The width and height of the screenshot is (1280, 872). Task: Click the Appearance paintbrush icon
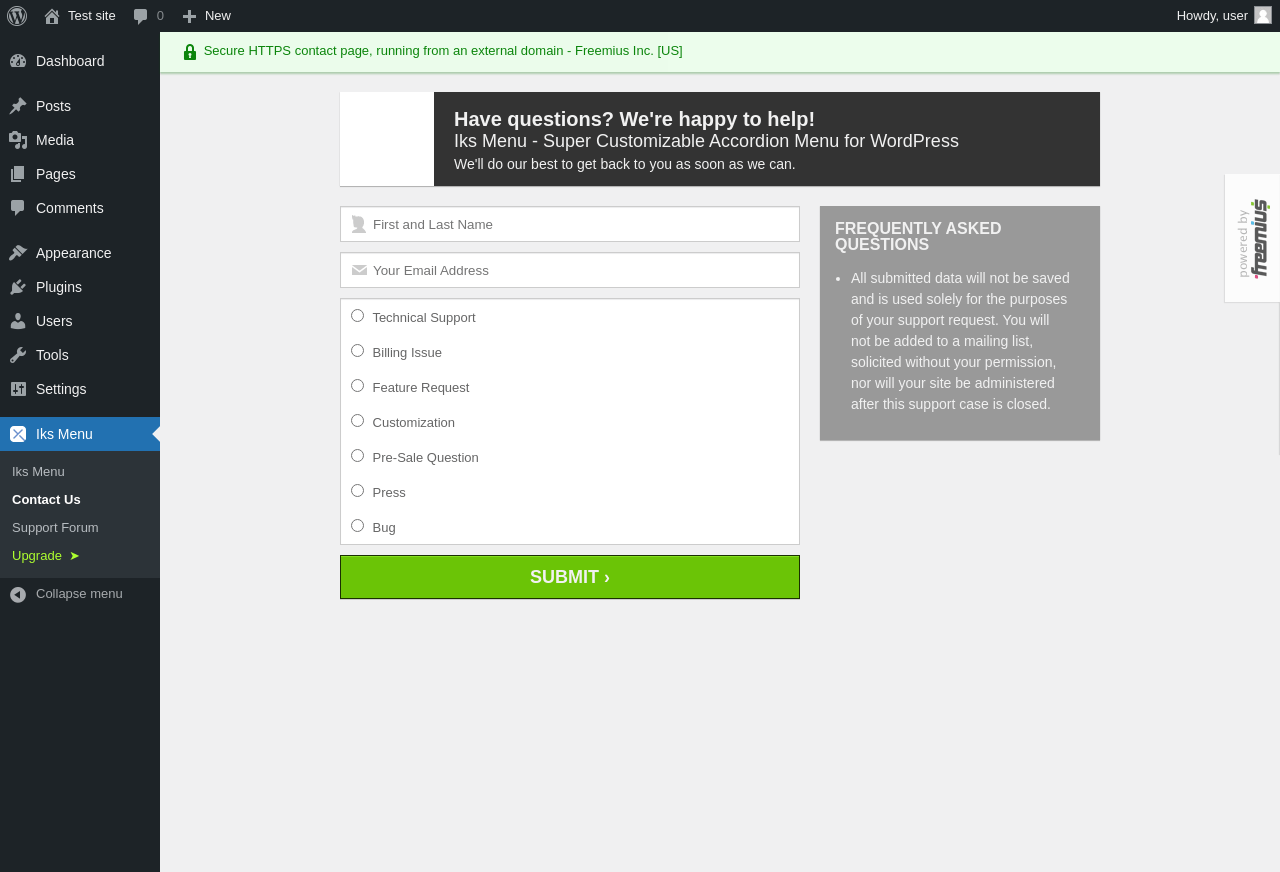coord(18,253)
